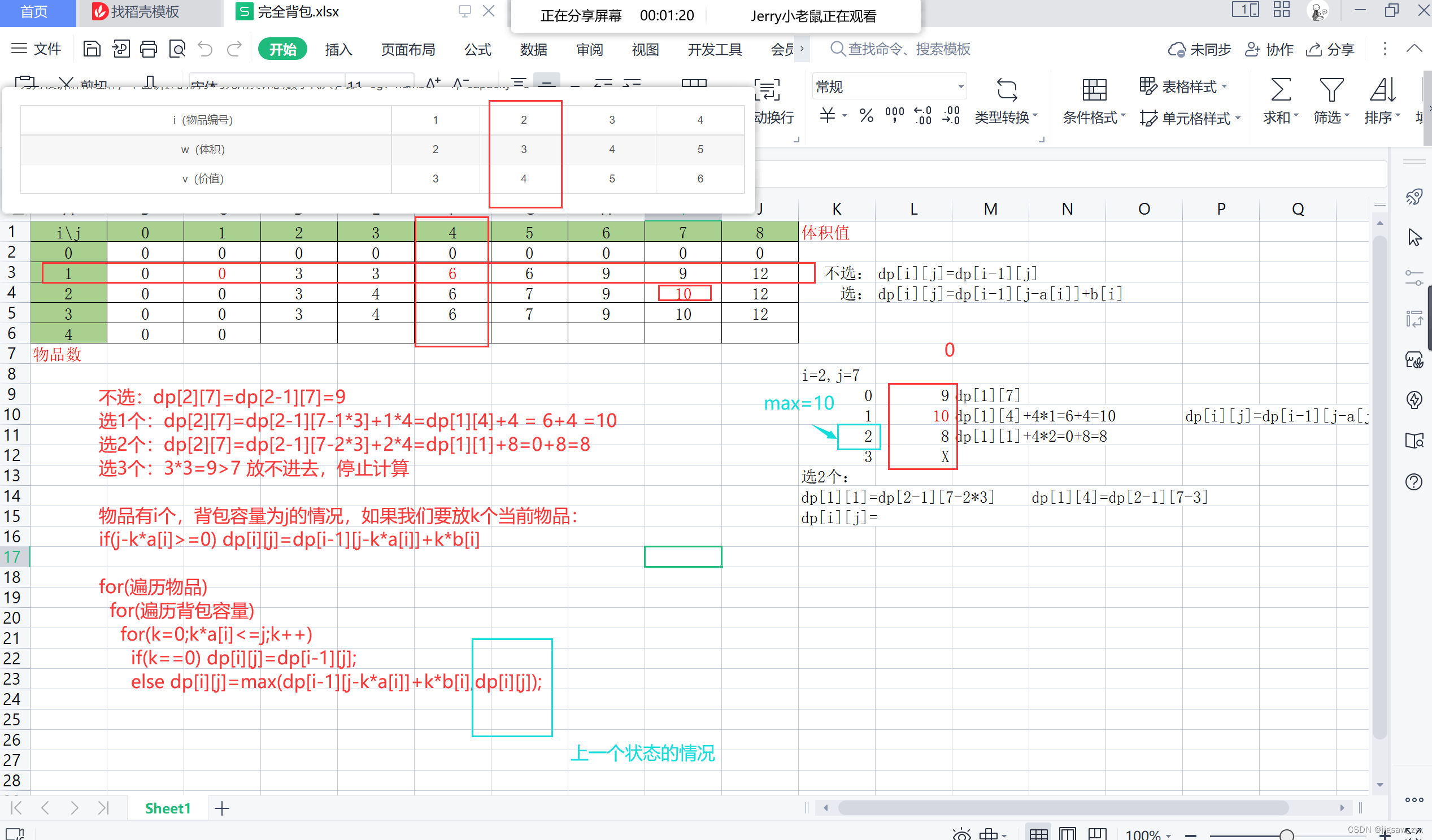Viewport: 1432px width, 840px height.
Task: Click the Save icon in the toolbar
Action: [92, 49]
